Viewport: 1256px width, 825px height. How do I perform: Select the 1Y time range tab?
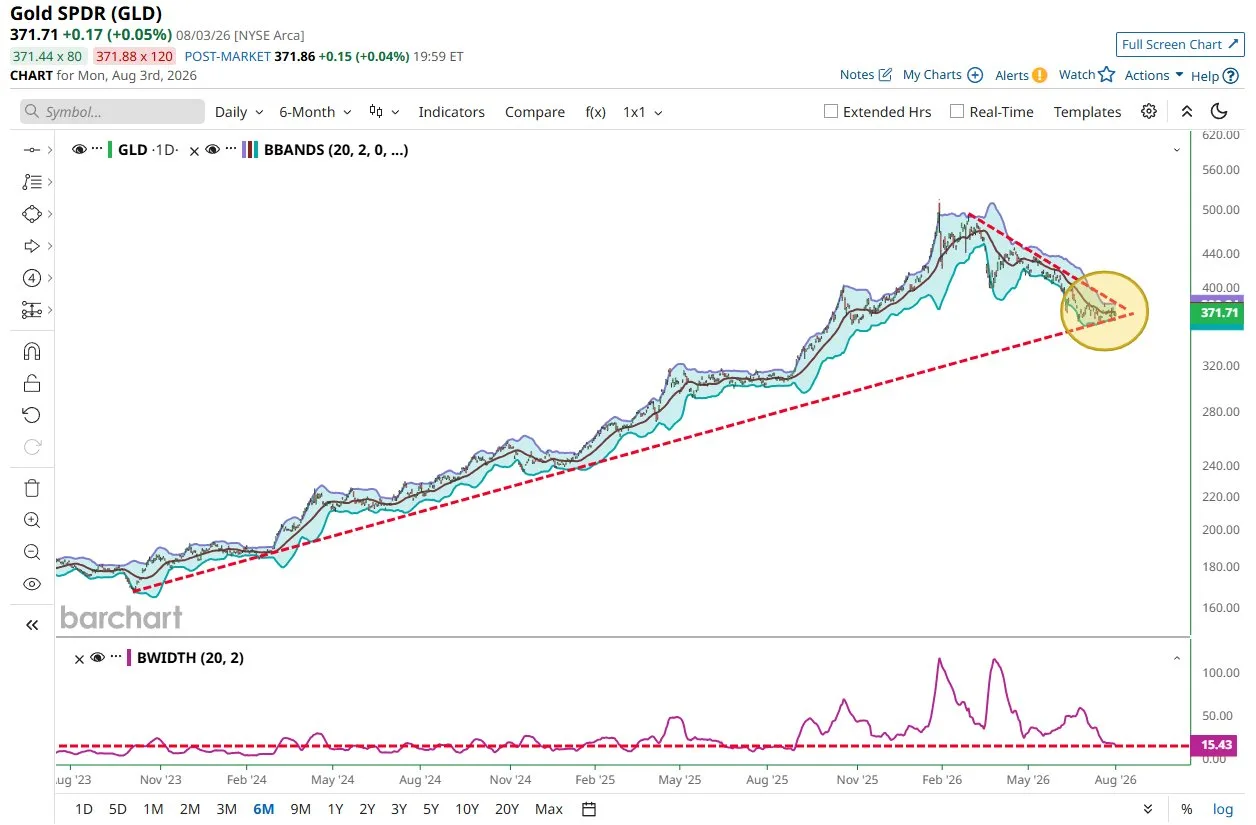point(335,809)
